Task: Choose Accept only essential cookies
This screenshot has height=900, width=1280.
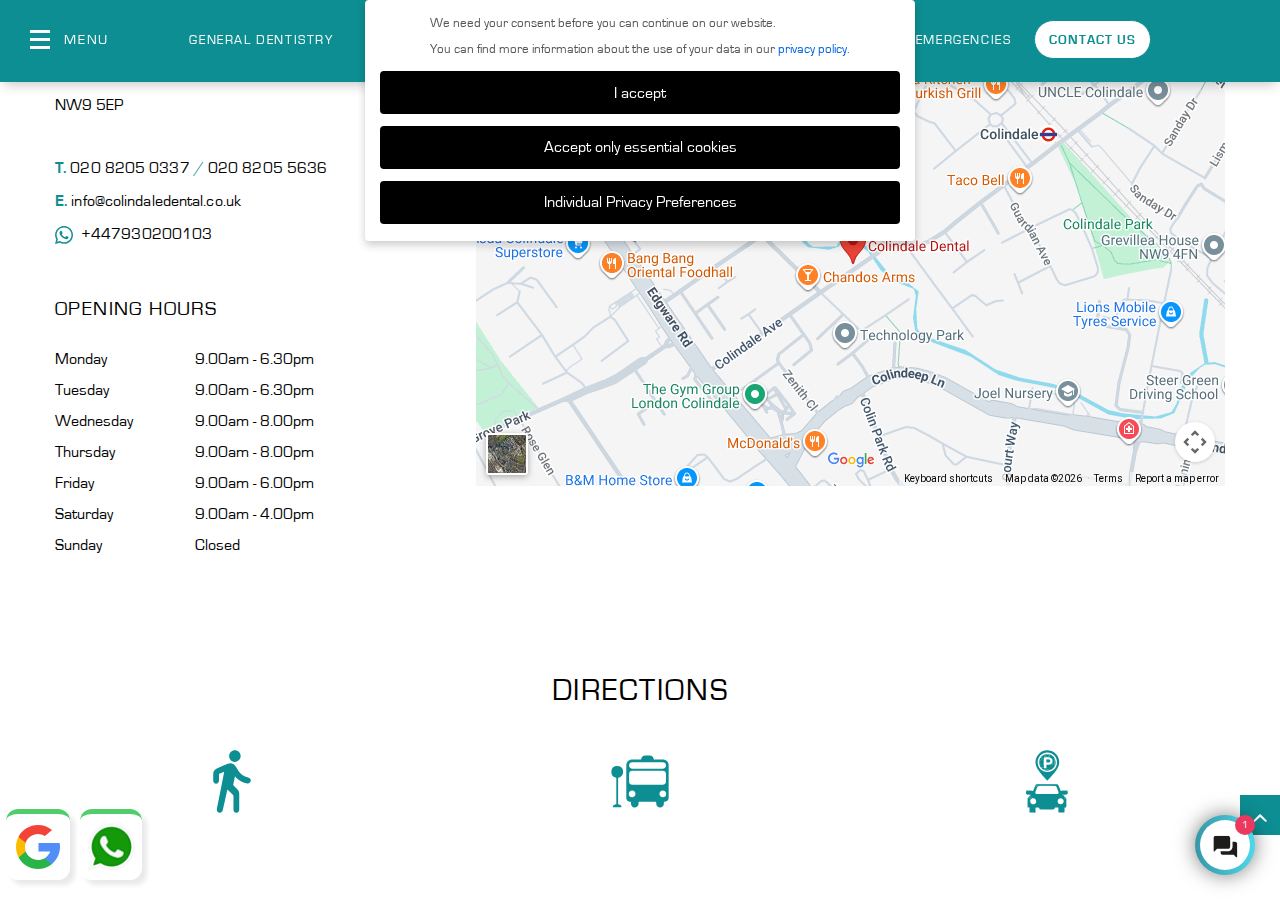Action: (x=640, y=147)
